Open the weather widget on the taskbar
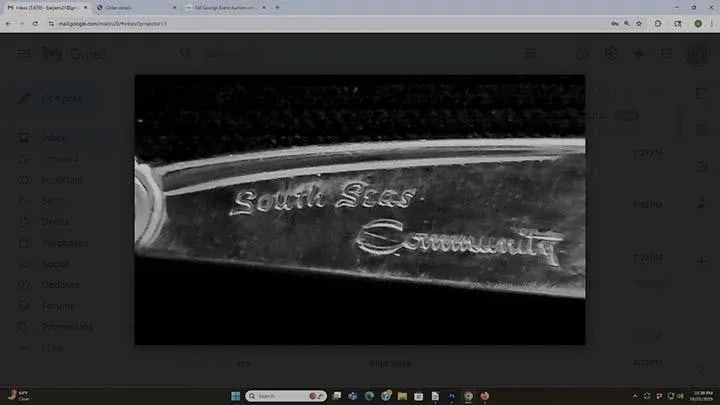The width and height of the screenshot is (720, 405). (19, 396)
